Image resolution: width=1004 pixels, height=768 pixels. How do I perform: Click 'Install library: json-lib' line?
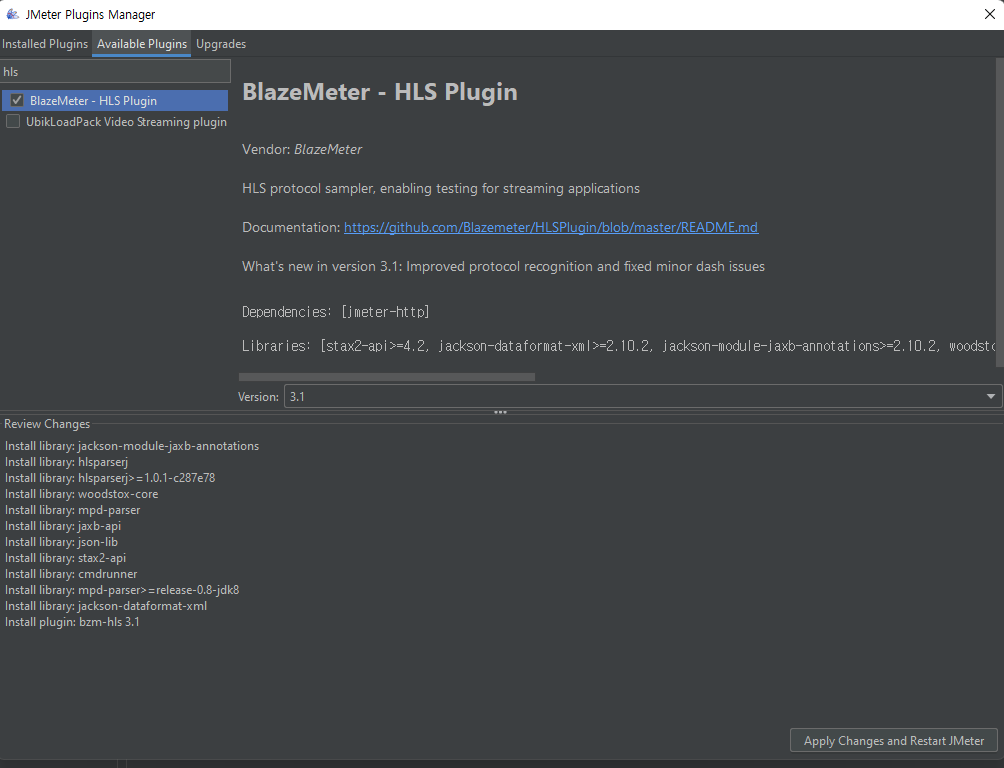tap(61, 542)
